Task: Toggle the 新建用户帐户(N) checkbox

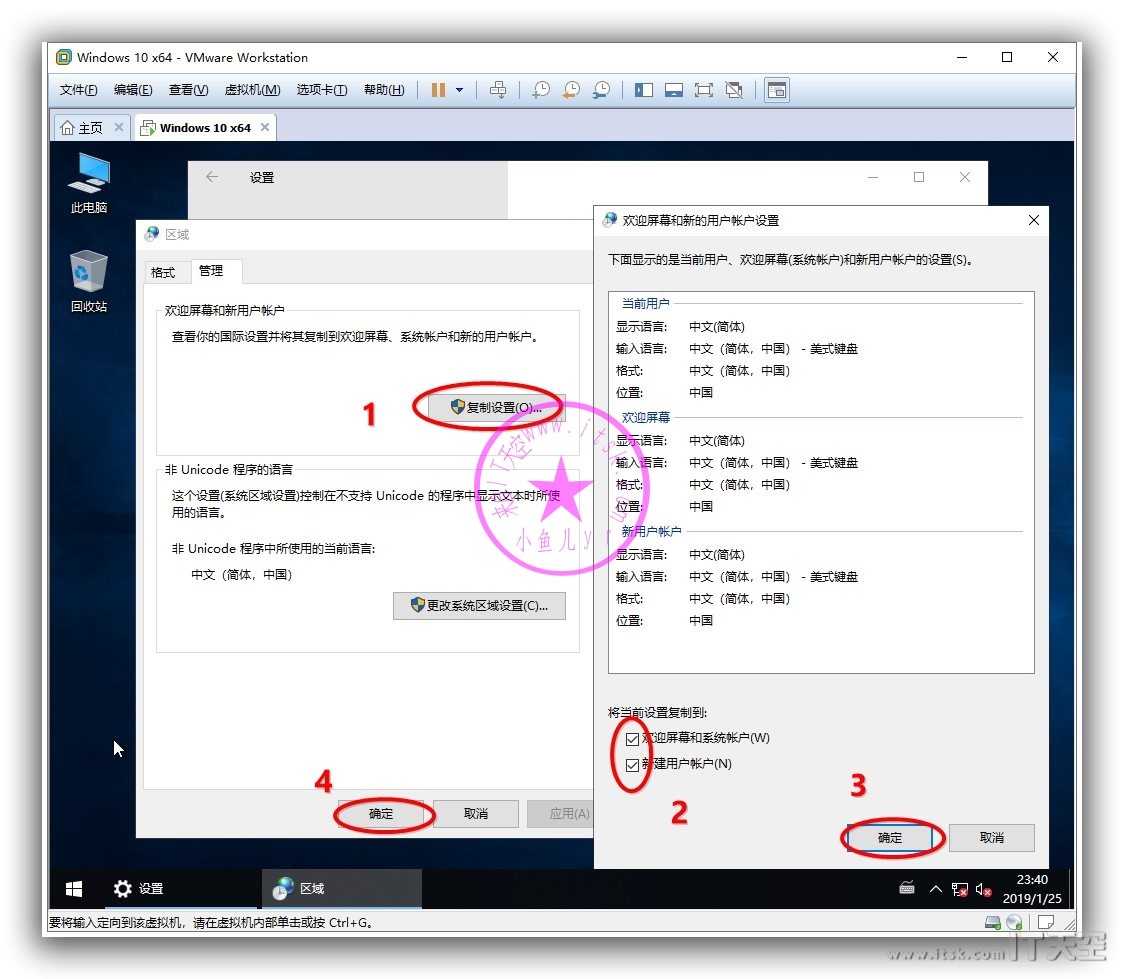Action: pyautogui.click(x=632, y=765)
